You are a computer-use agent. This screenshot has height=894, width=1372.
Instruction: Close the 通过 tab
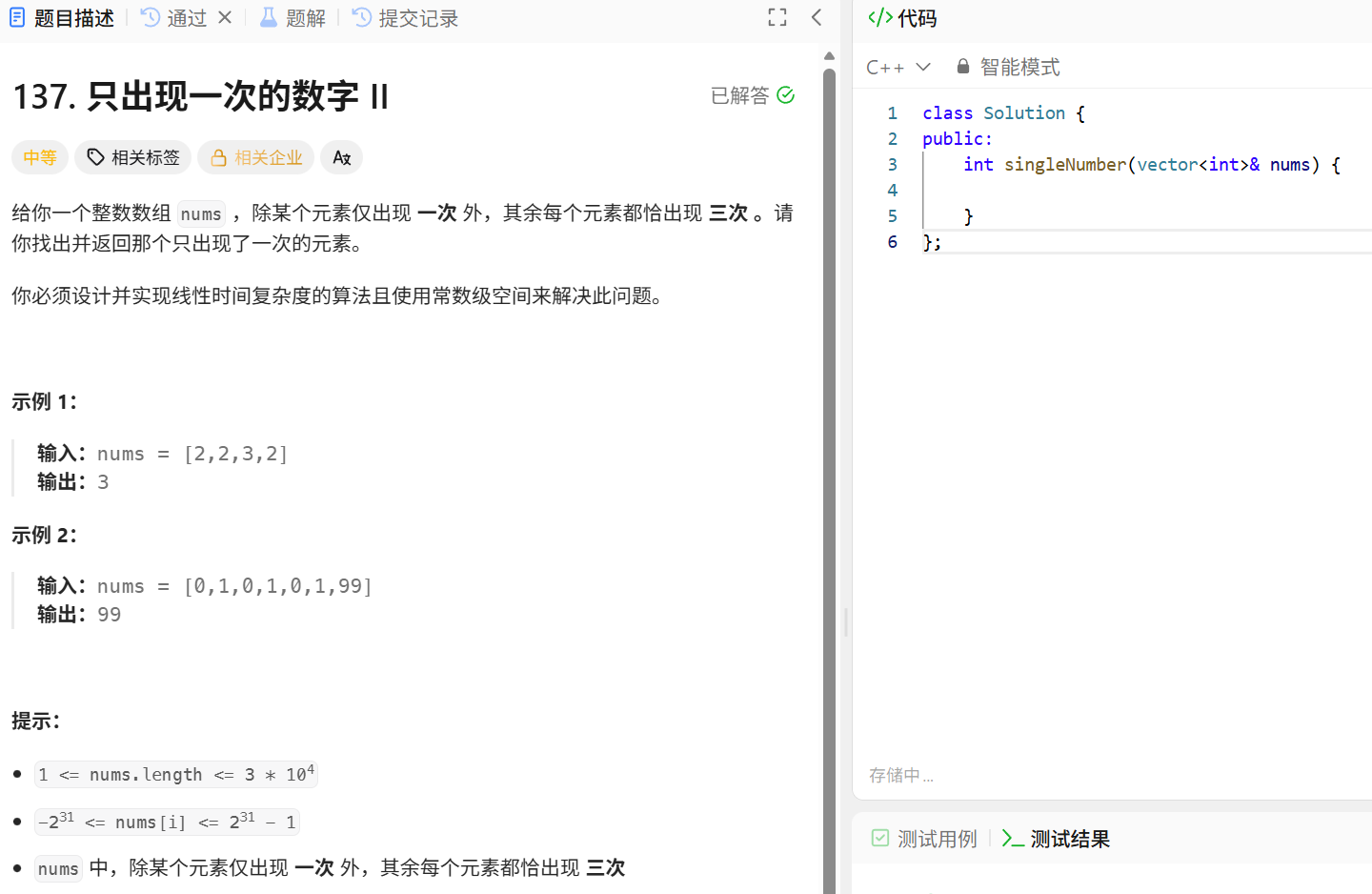[224, 16]
